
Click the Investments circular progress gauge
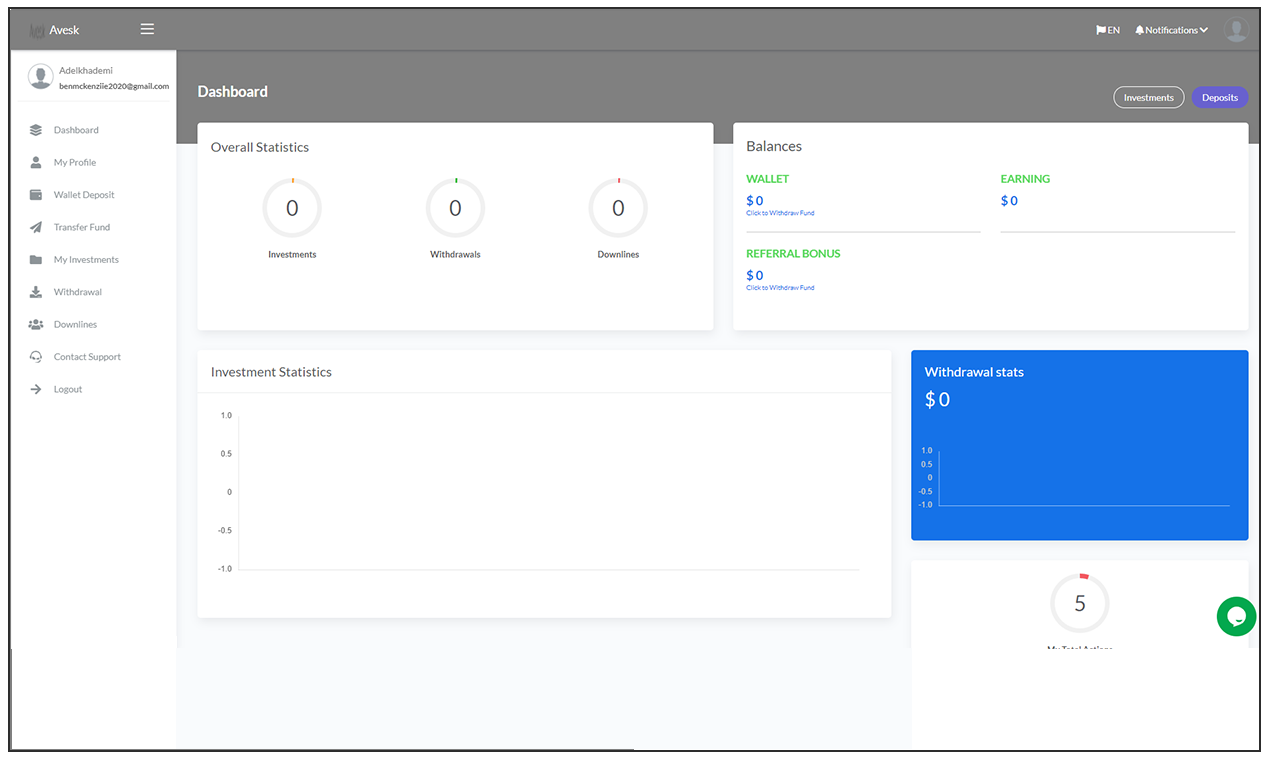point(292,208)
